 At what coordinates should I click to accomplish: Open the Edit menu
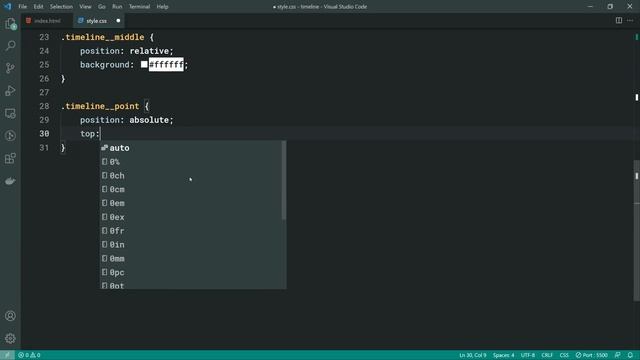[38, 7]
